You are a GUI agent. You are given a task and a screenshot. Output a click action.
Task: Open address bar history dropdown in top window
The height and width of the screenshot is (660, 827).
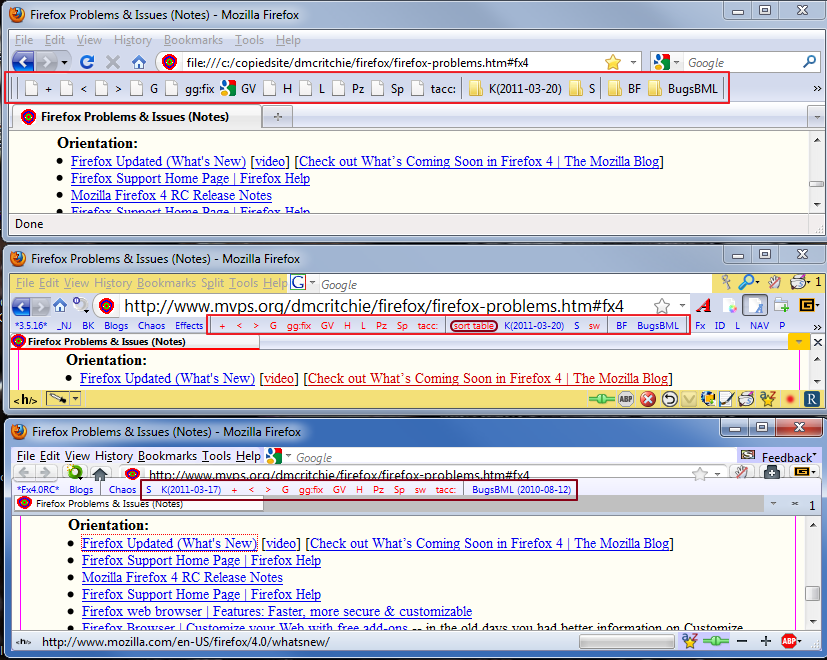(x=633, y=62)
